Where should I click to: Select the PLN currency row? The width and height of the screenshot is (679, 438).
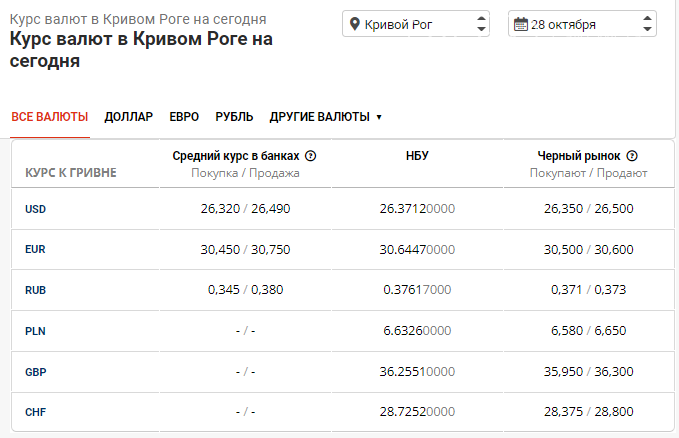pos(35,331)
